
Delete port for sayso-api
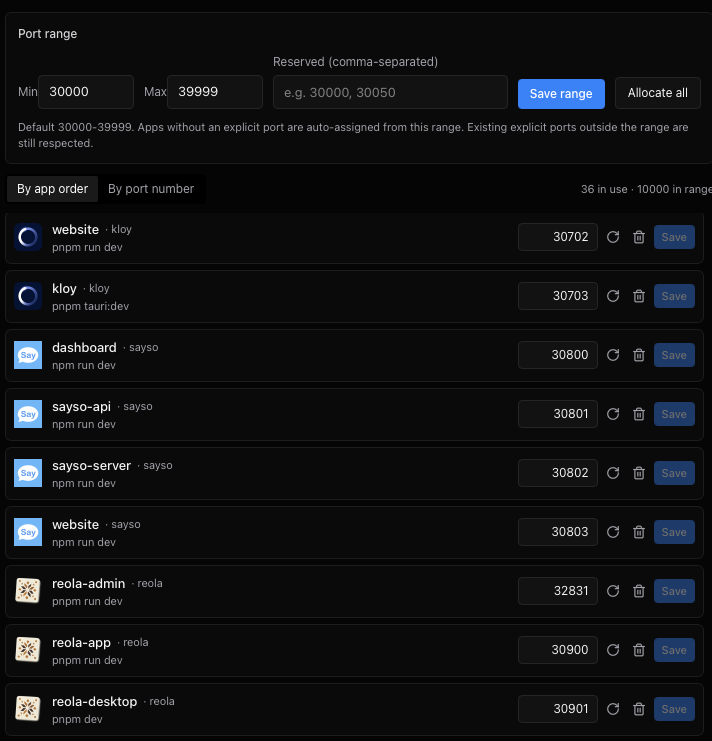pyautogui.click(x=639, y=414)
